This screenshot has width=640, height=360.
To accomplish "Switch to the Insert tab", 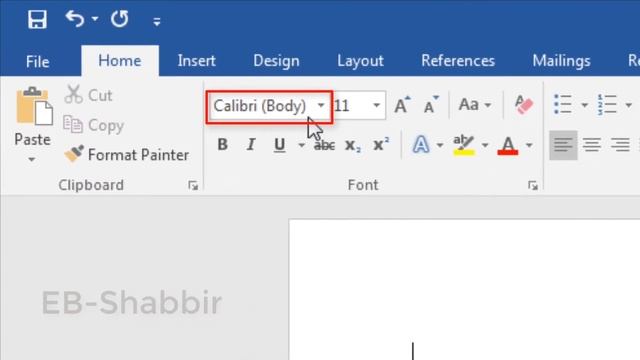I will coord(196,61).
